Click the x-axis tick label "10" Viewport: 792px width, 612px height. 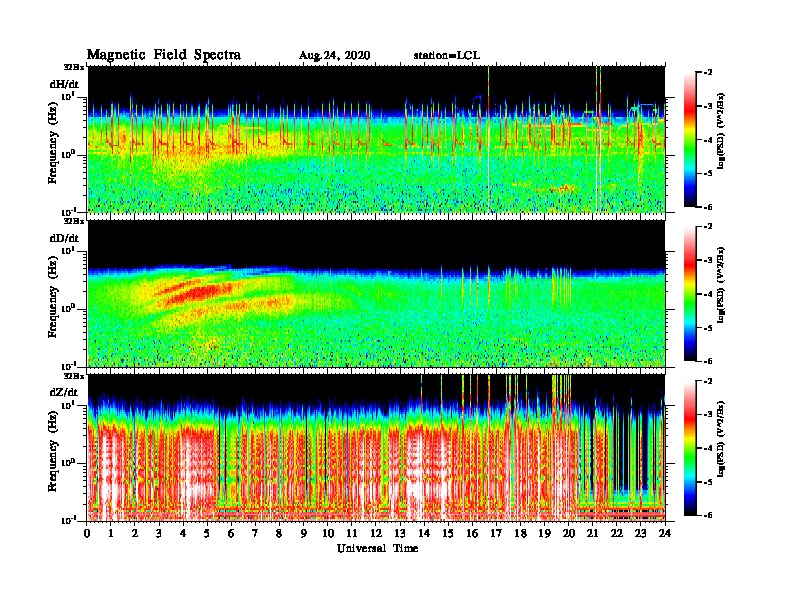[x=328, y=533]
